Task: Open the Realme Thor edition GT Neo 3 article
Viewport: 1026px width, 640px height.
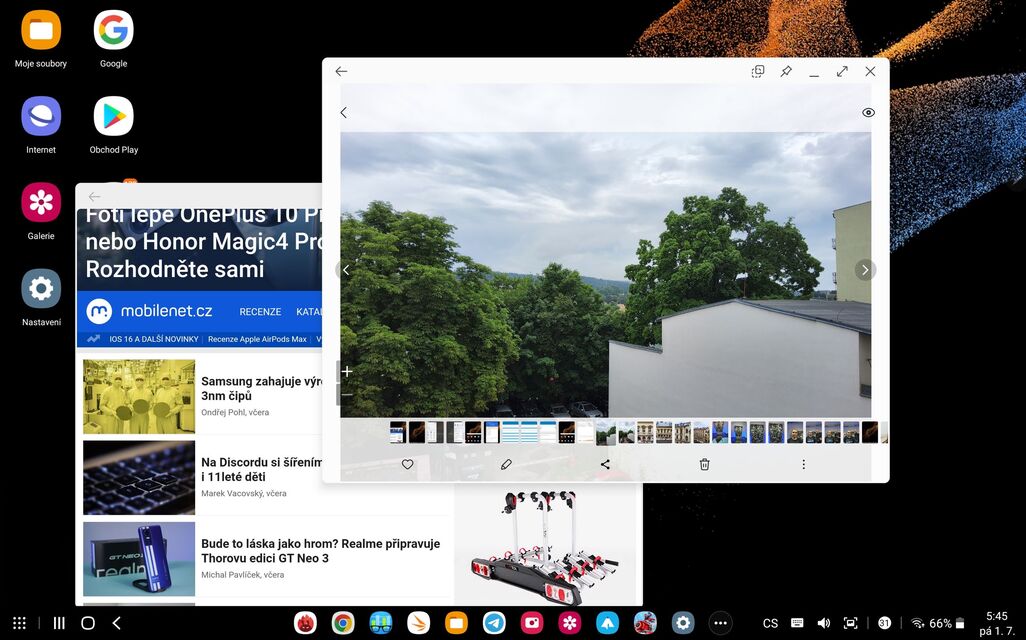Action: [x=320, y=551]
